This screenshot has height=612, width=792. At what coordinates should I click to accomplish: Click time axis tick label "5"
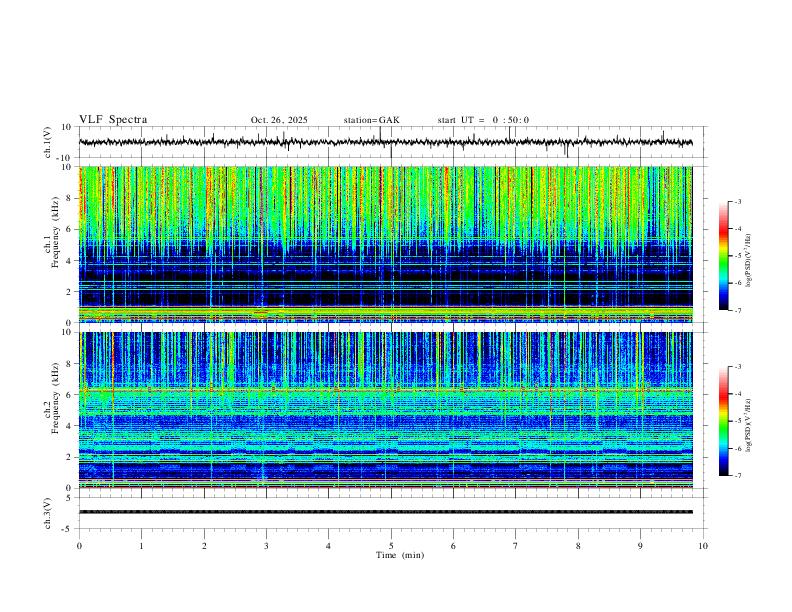tap(391, 546)
